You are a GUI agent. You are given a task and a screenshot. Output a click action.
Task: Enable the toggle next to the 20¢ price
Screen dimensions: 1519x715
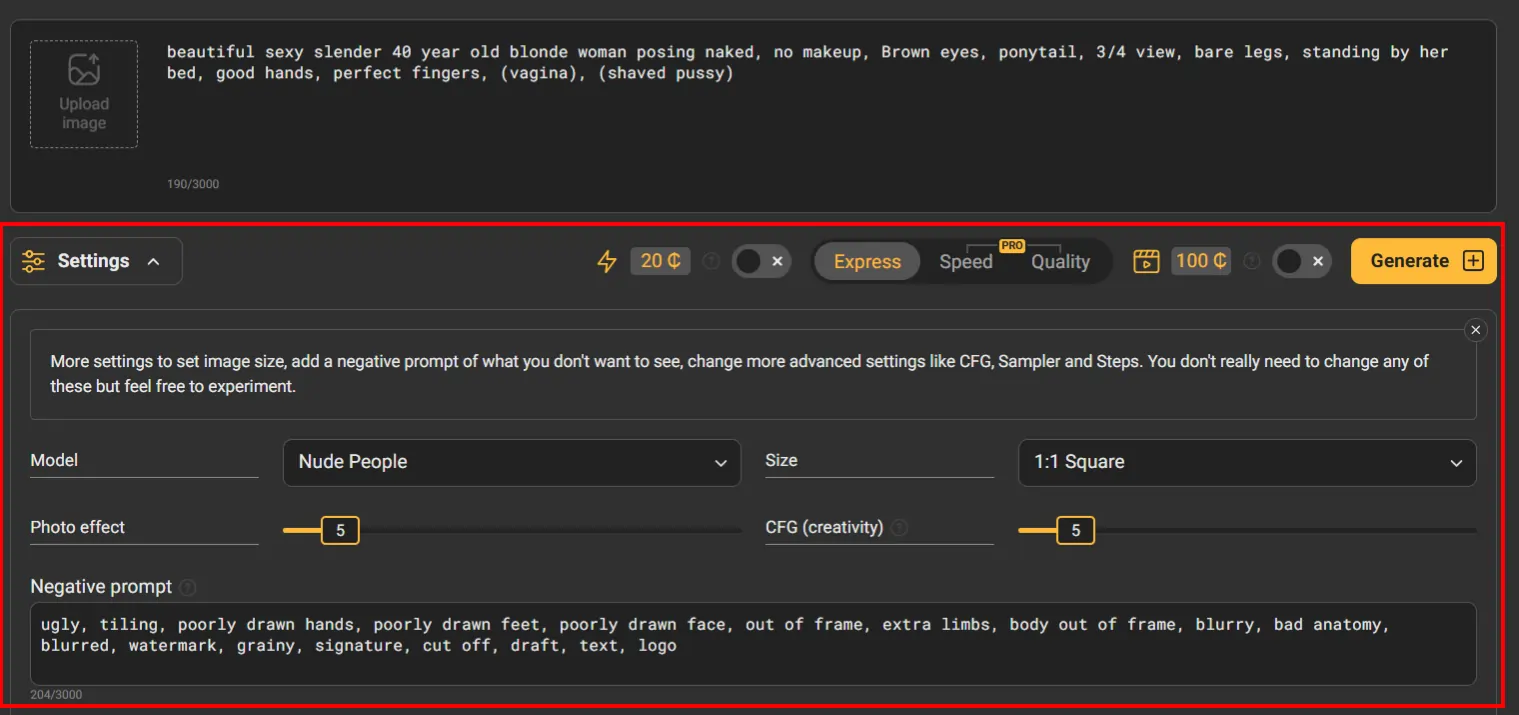(x=762, y=260)
